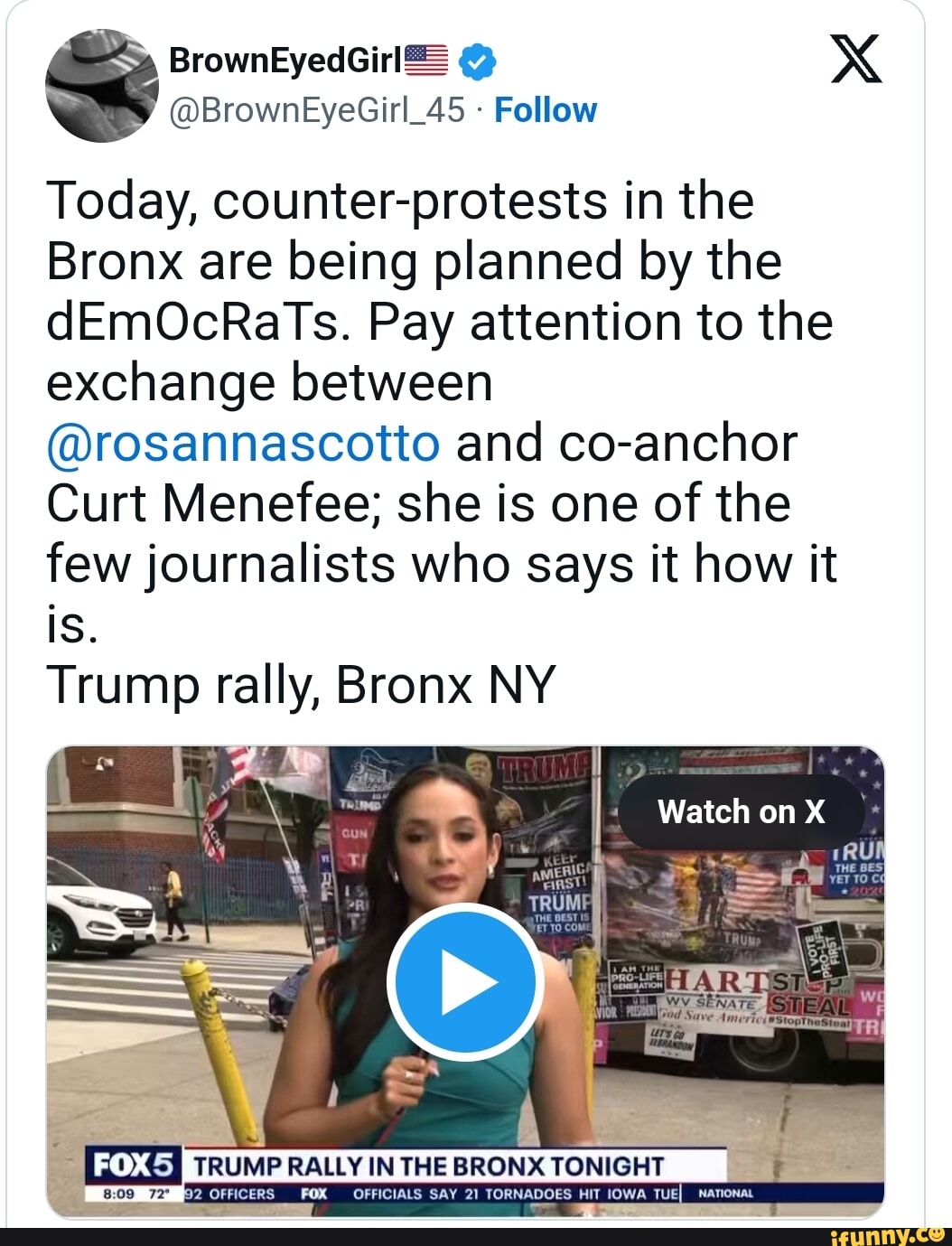Image resolution: width=952 pixels, height=1246 pixels.
Task: Click the BrownEyedGirl display name
Action: point(285,61)
